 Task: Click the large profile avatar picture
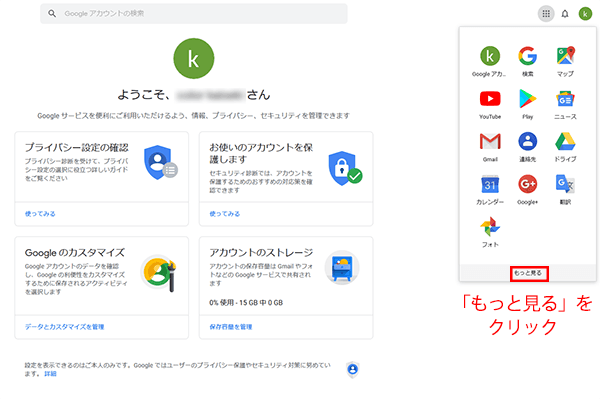[194, 59]
